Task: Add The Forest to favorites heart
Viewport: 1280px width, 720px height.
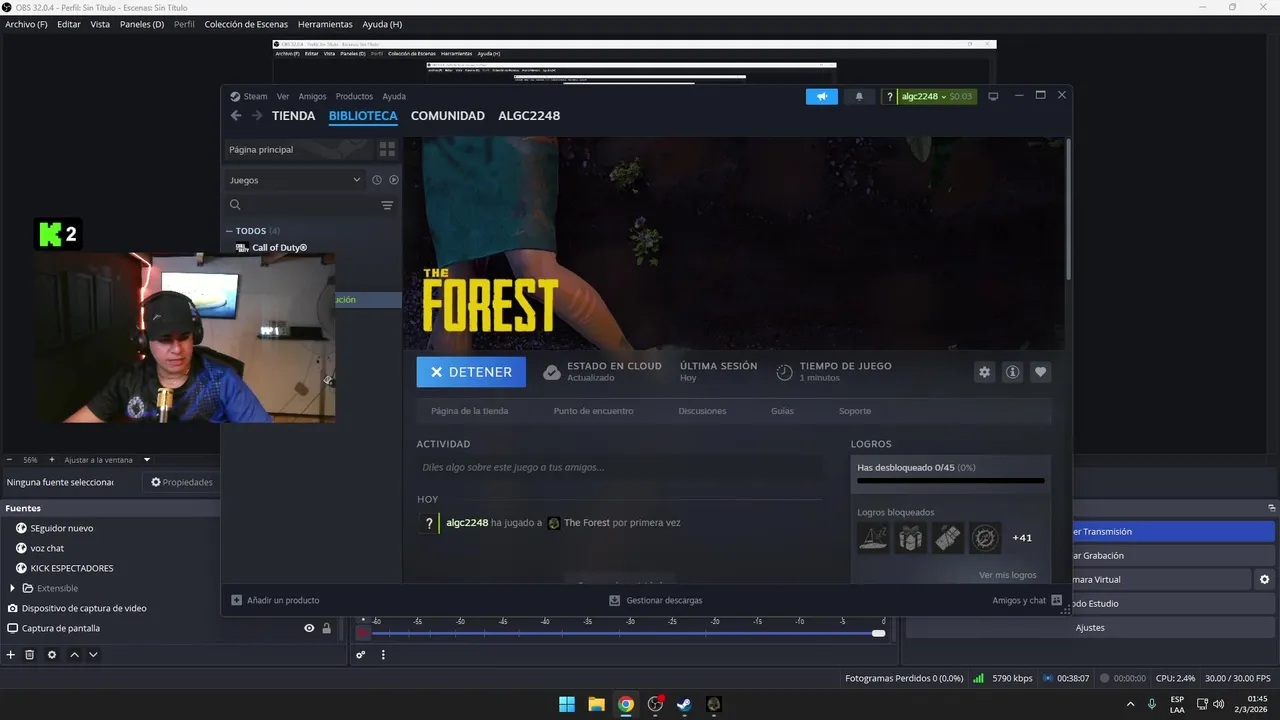Action: pyautogui.click(x=1041, y=372)
